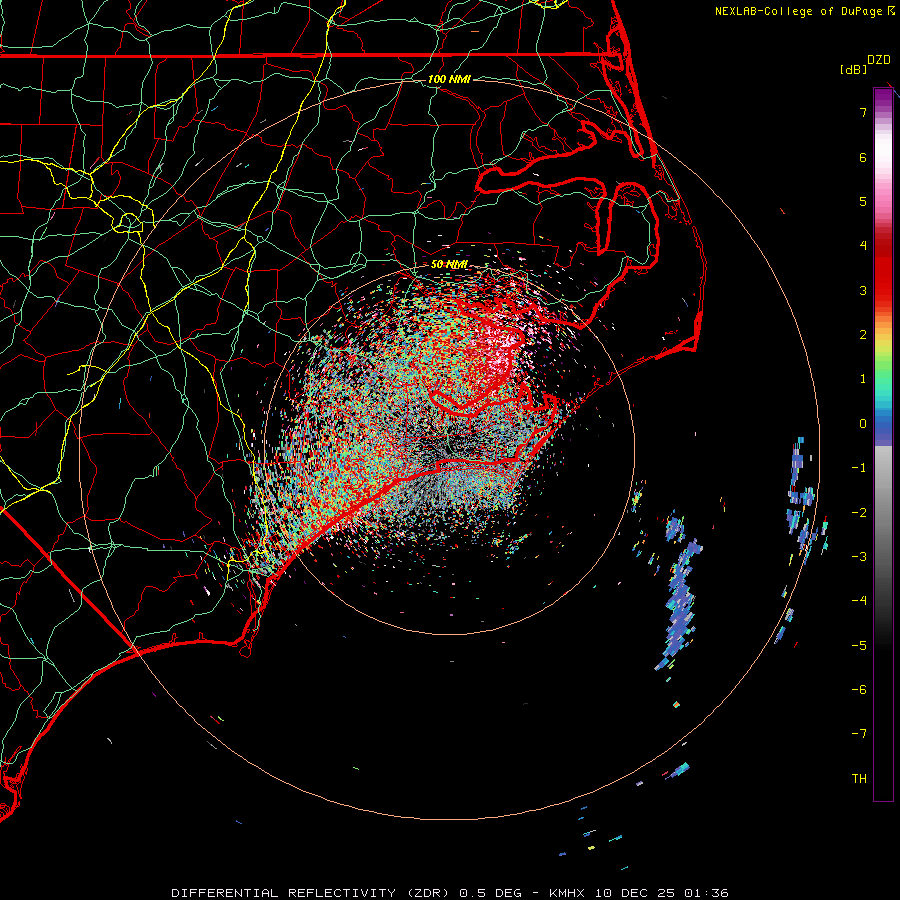The image size is (900, 900).
Task: Click the -2 dB tick label on the scale
Action: pos(859,513)
